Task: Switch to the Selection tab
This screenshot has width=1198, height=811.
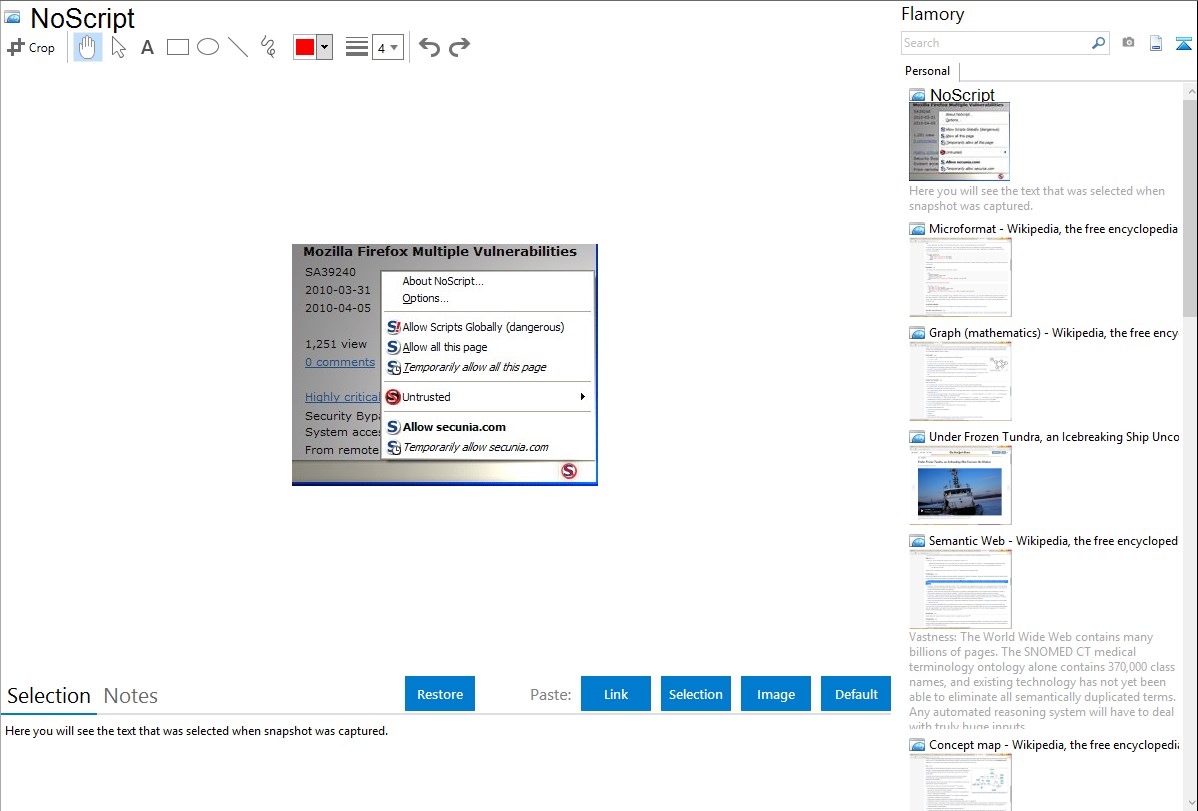Action: [49, 696]
